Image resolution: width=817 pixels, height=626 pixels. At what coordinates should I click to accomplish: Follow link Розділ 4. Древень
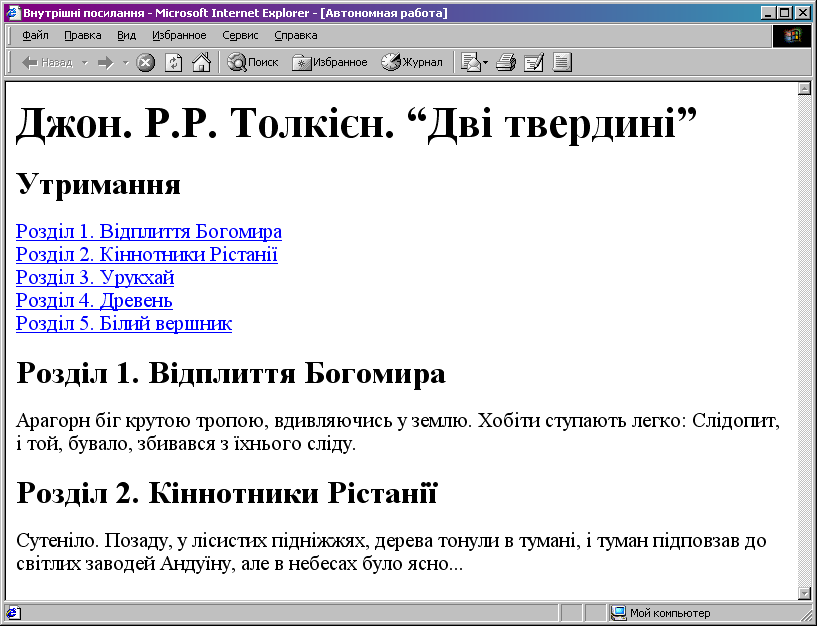[x=94, y=300]
